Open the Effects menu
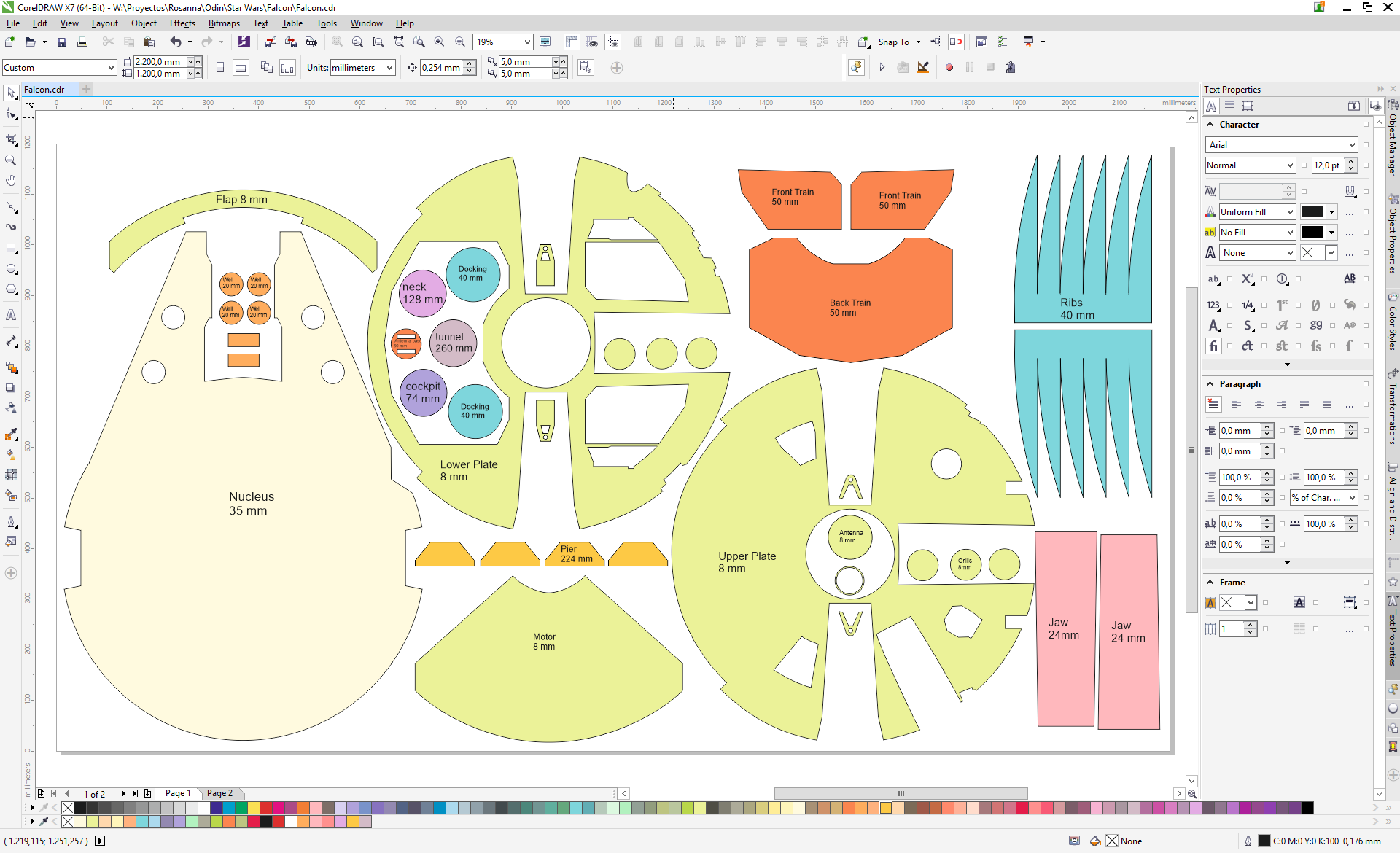 pyautogui.click(x=182, y=23)
